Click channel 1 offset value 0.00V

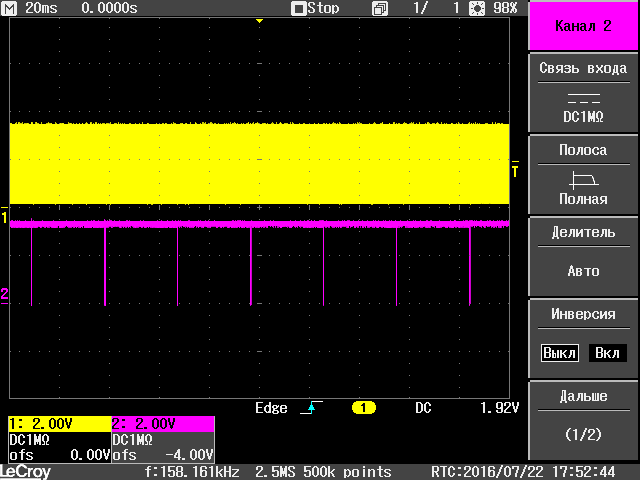coord(90,455)
